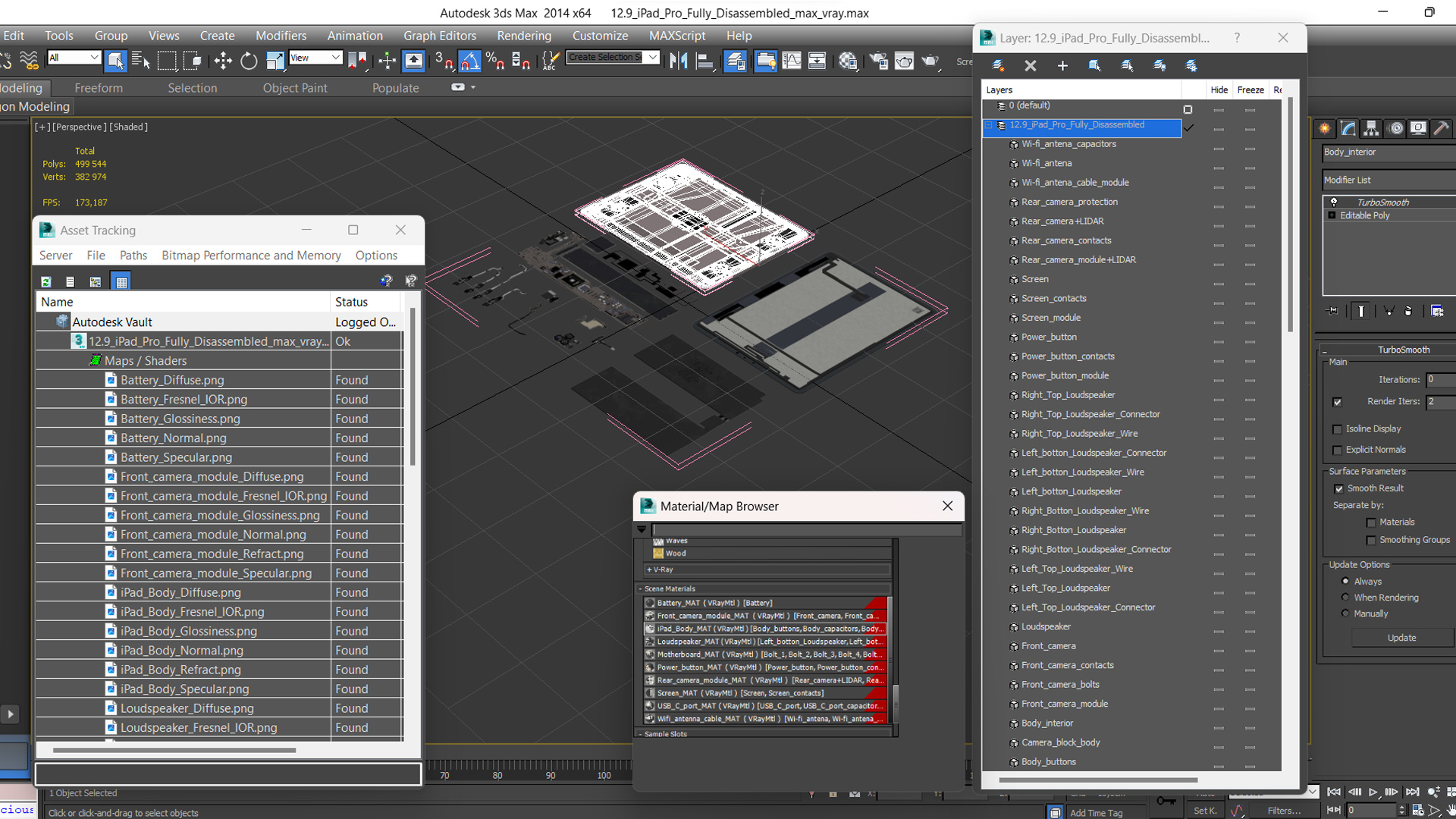Toggle Smooth Result checkbox
This screenshot has height=819, width=1456.
pyautogui.click(x=1338, y=488)
